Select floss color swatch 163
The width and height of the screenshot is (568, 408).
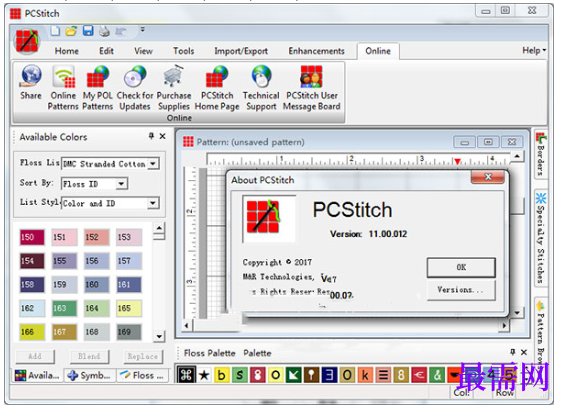click(64, 308)
